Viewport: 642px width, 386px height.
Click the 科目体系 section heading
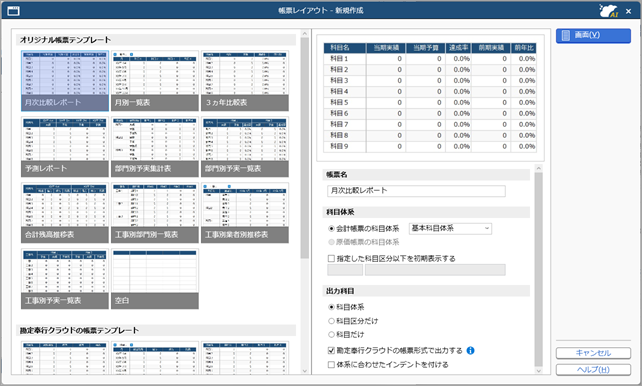[x=426, y=212]
